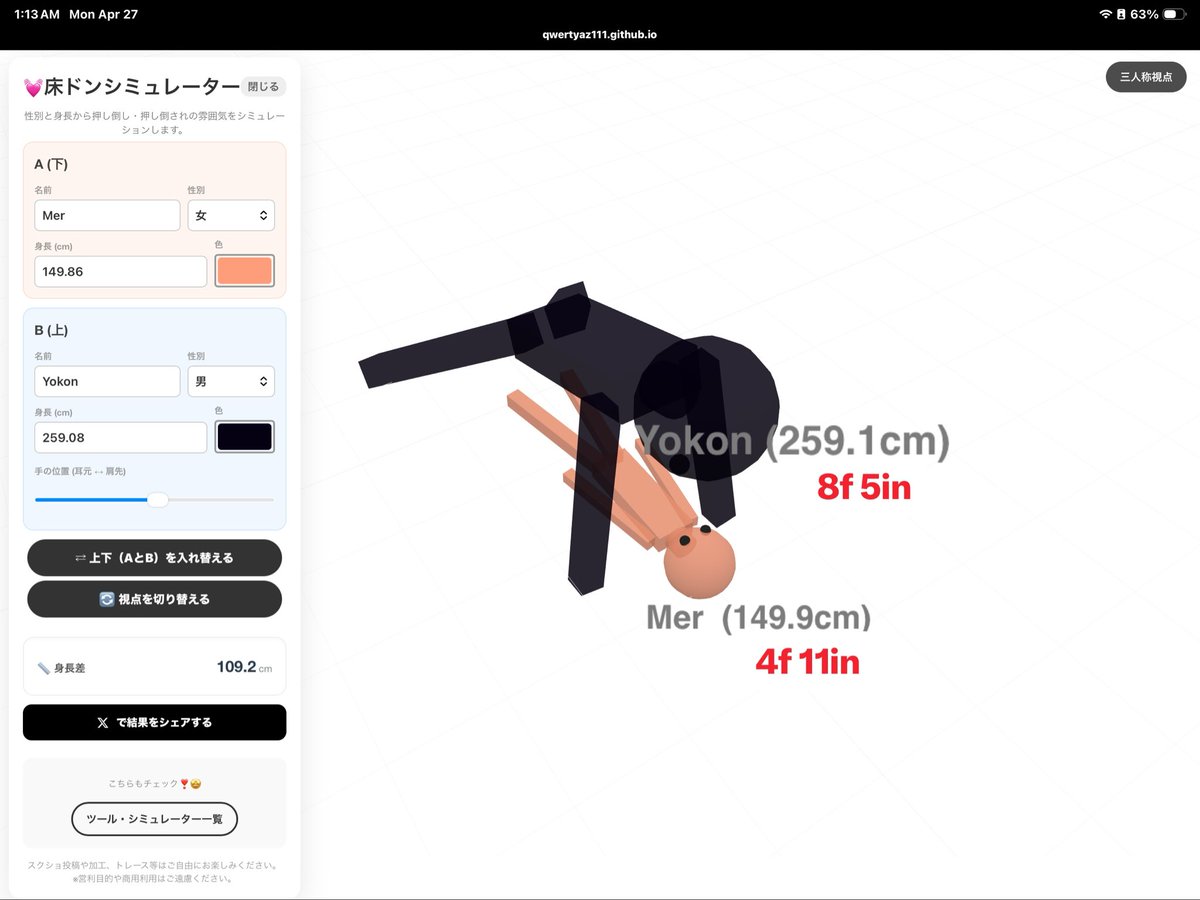This screenshot has height=900, width=1200.
Task: Click the Wi-Fi icon in status bar
Action: (x=1105, y=15)
